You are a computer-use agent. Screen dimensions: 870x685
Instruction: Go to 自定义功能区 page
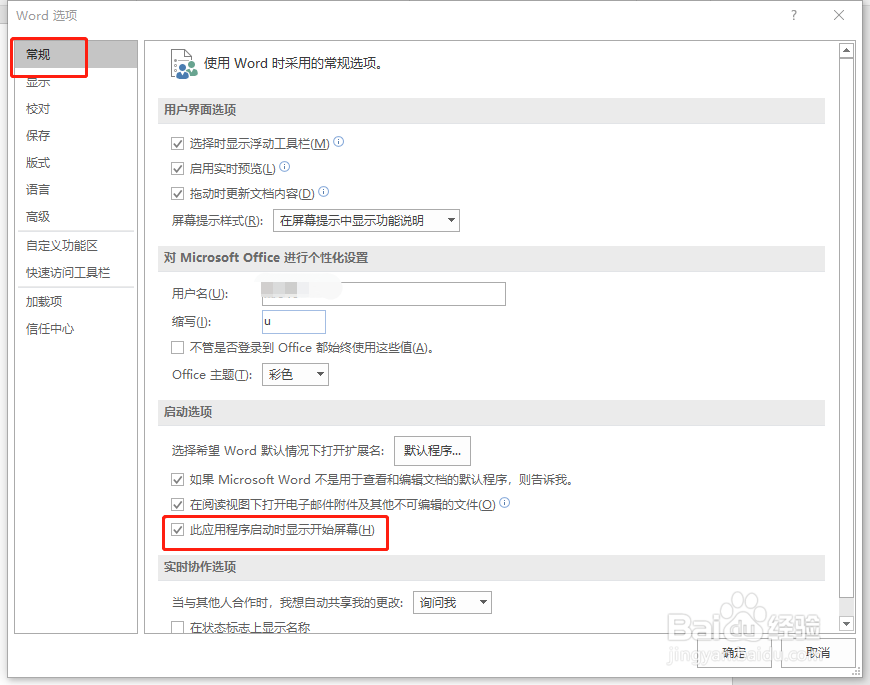click(62, 245)
